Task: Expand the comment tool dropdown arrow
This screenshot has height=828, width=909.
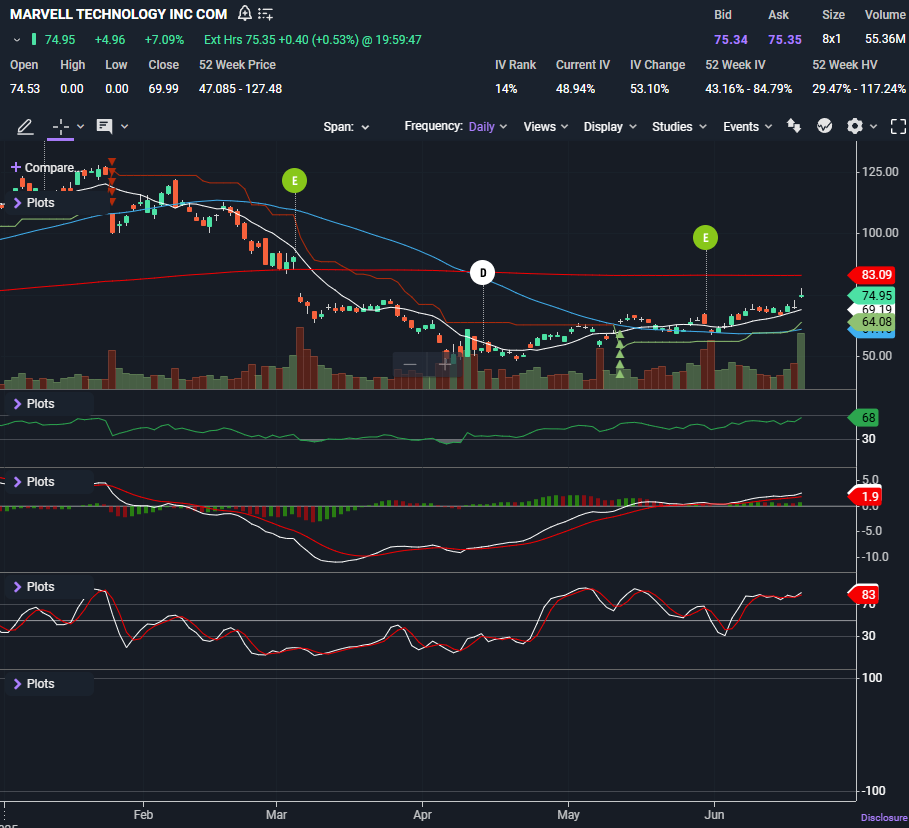Action: 124,126
